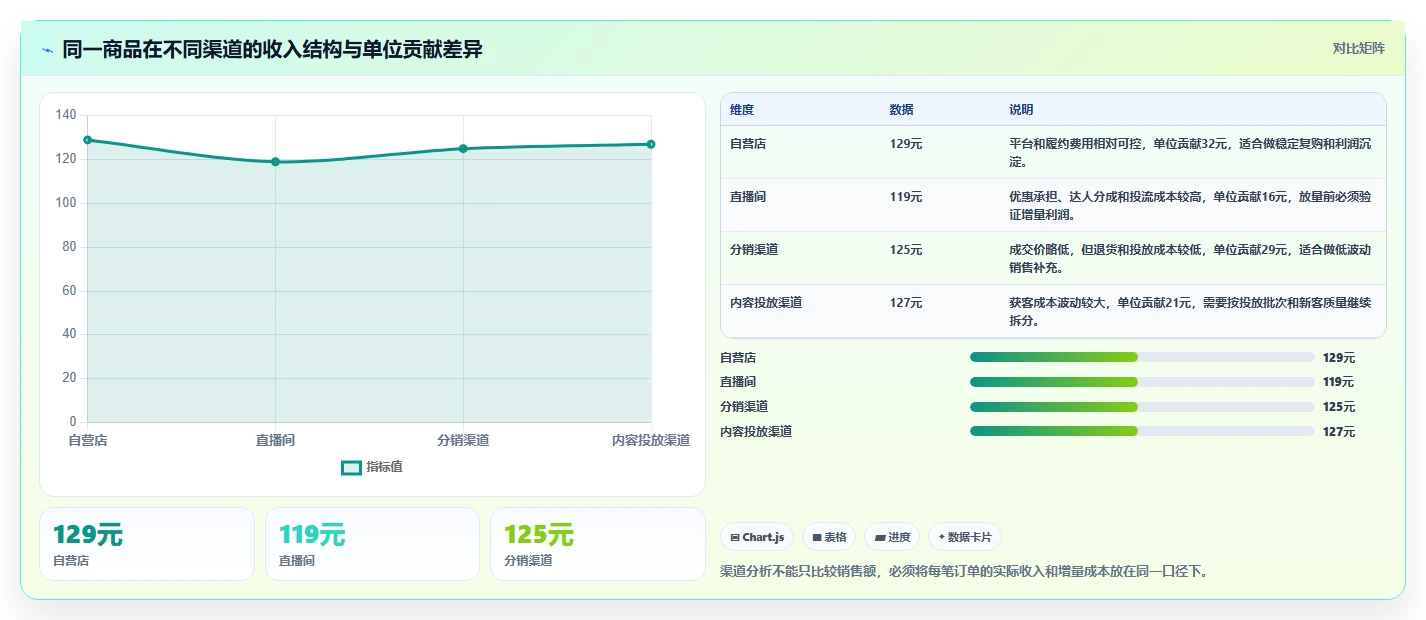
Task: Click the 分销渠道 x-axis label under the chart
Action: pyautogui.click(x=463, y=440)
